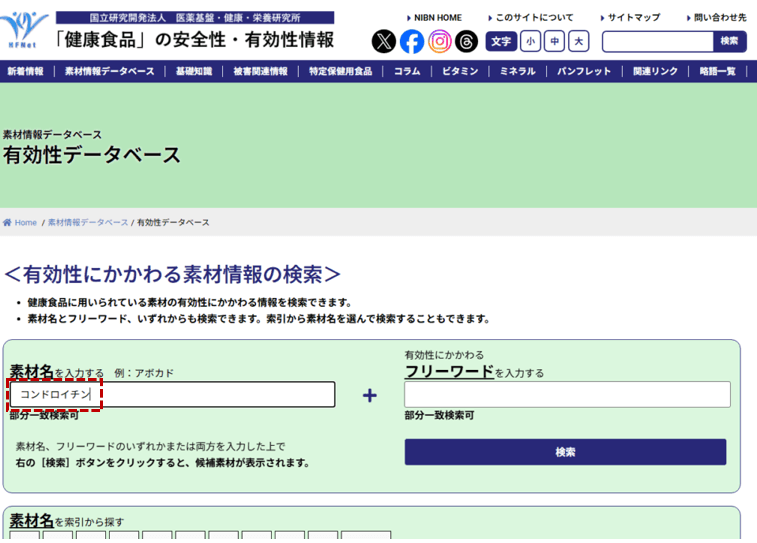Focus the フリーワード input field
Screen dimensions: 757x543
[567, 394]
